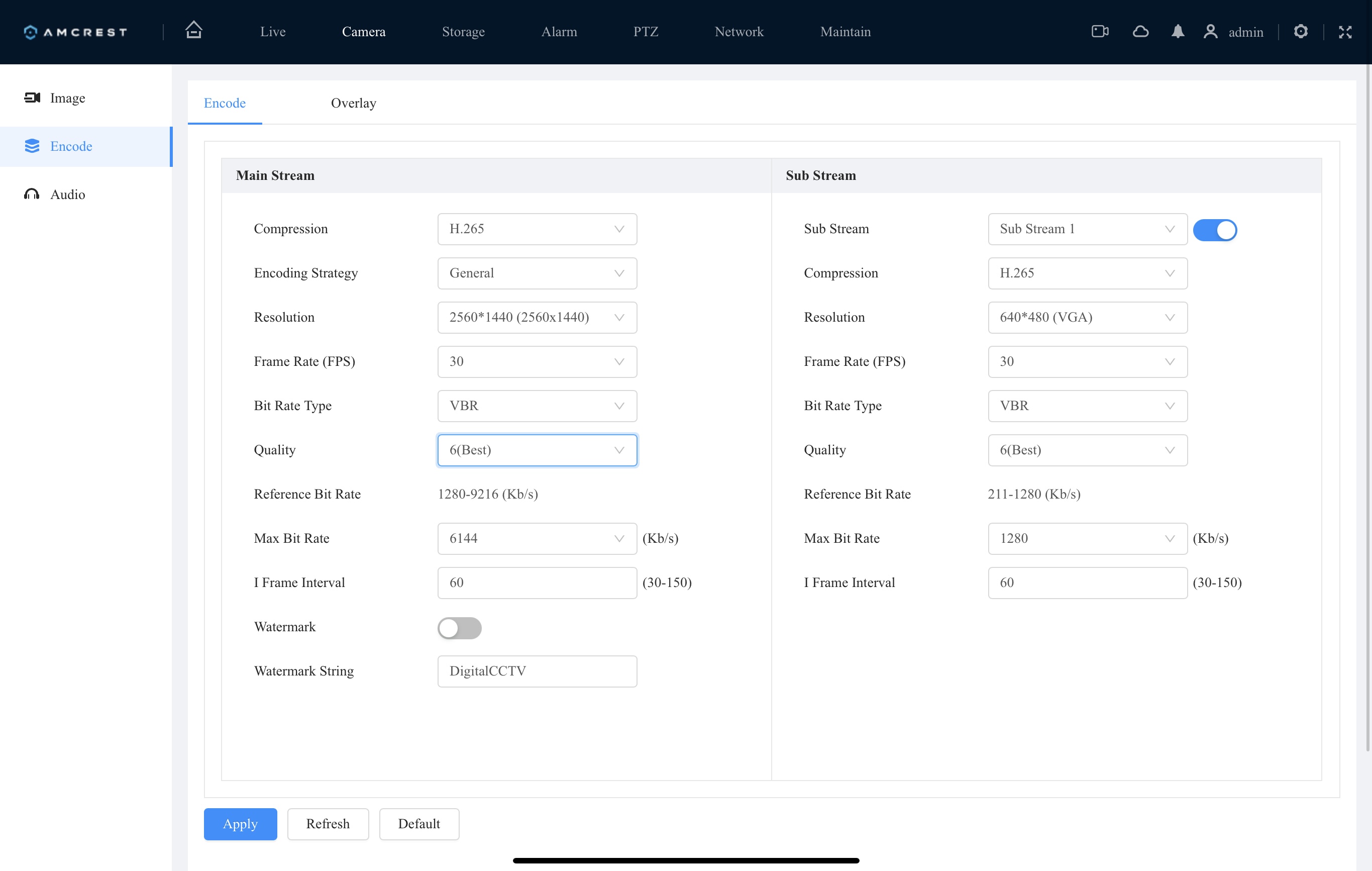Image resolution: width=1372 pixels, height=871 pixels.
Task: Open the cloud icon in header
Action: point(1140,31)
